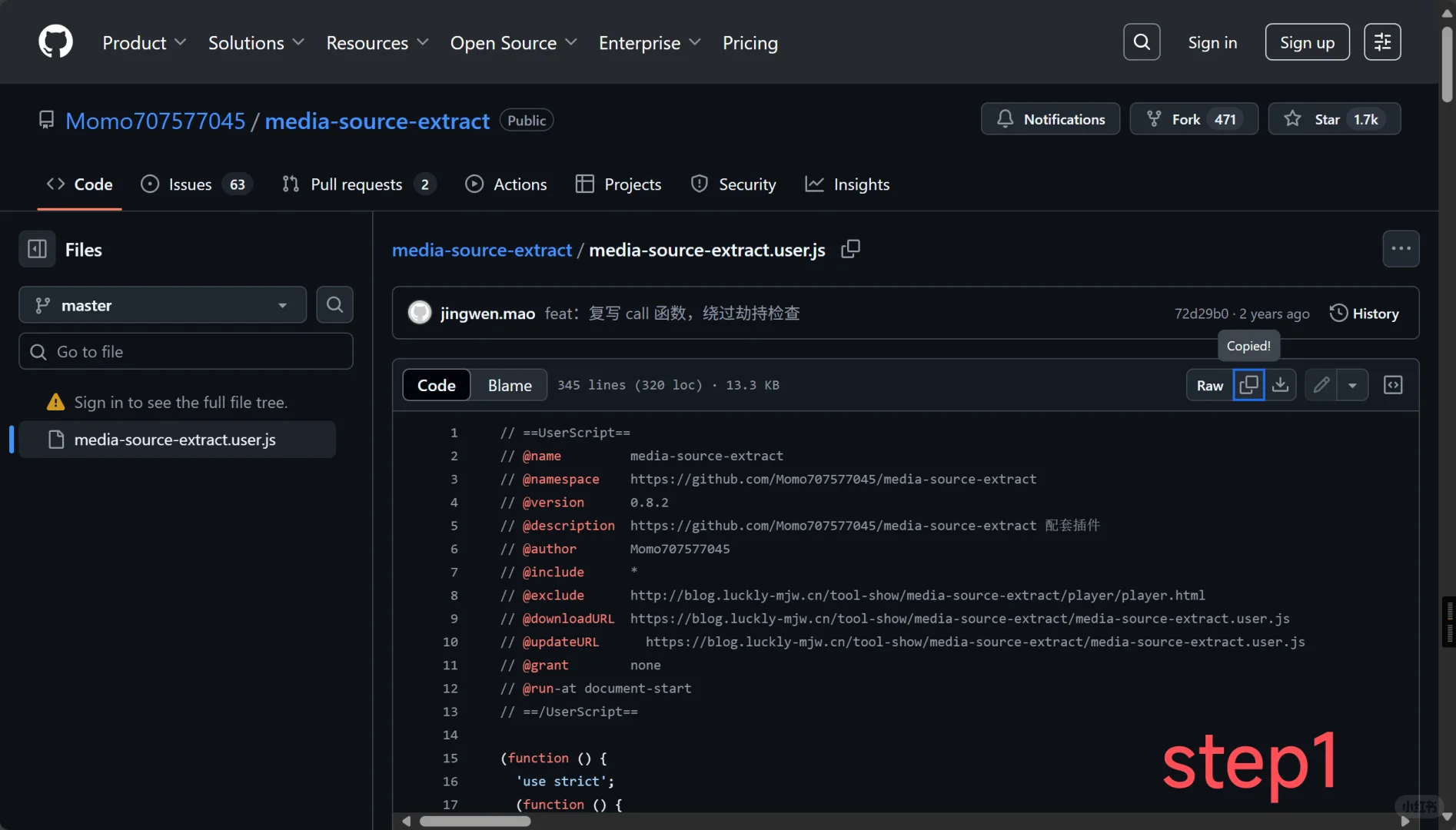1456x830 pixels.
Task: Copy file path icon next to filename
Action: tap(850, 249)
